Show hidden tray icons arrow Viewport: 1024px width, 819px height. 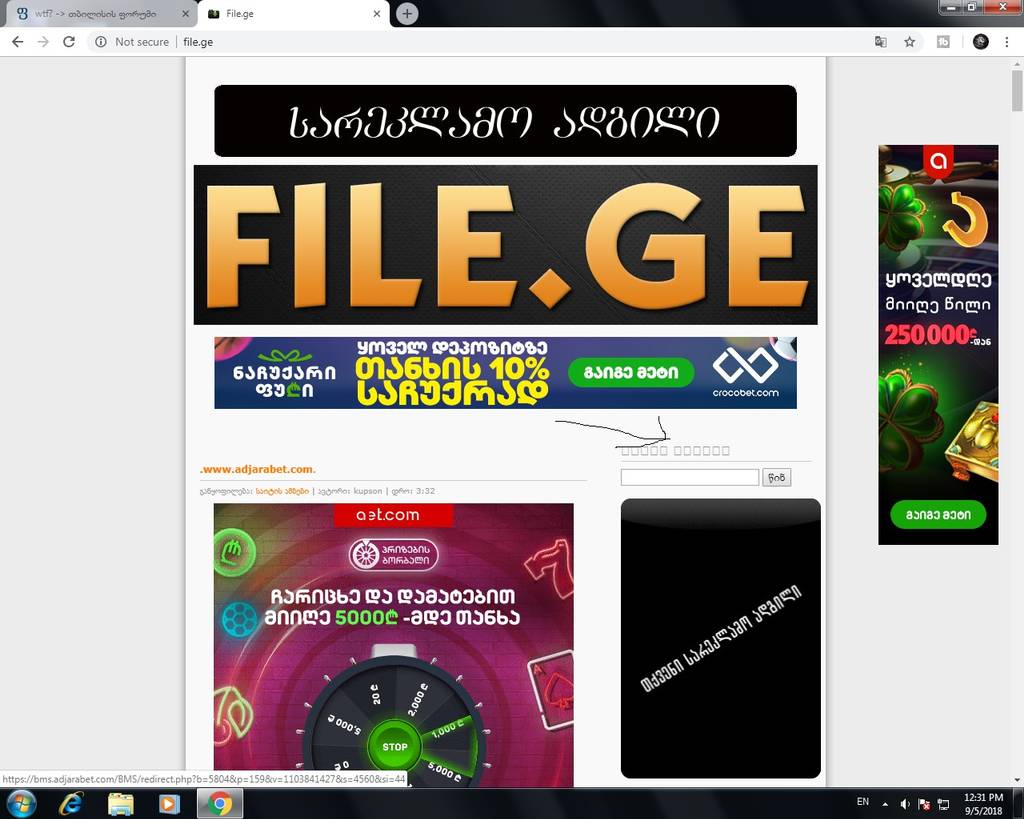click(x=885, y=804)
